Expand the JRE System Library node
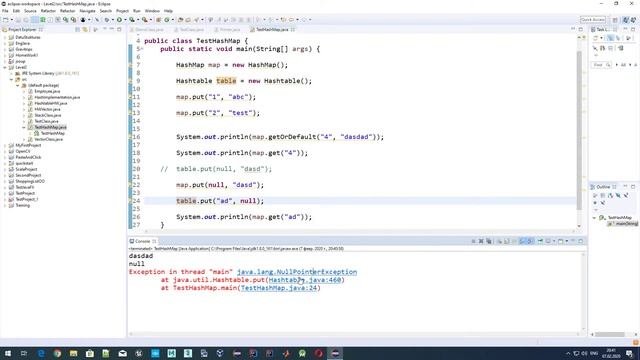640x360 pixels. tap(11, 73)
